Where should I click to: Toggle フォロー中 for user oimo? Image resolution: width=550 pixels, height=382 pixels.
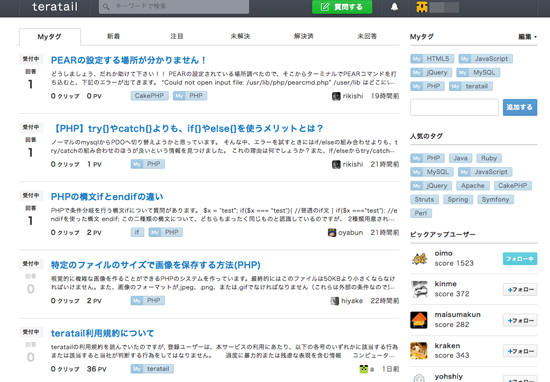[x=520, y=259]
